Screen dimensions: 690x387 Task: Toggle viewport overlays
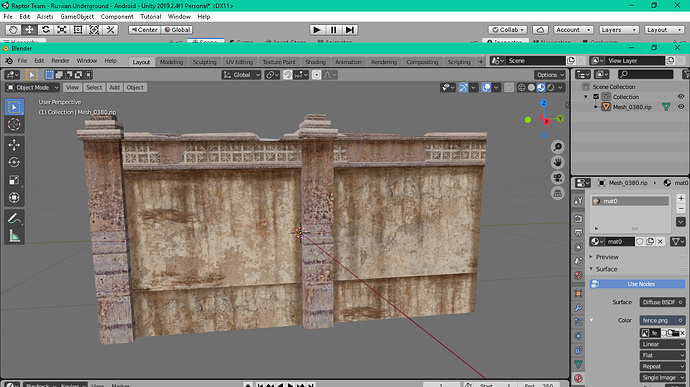pos(486,88)
